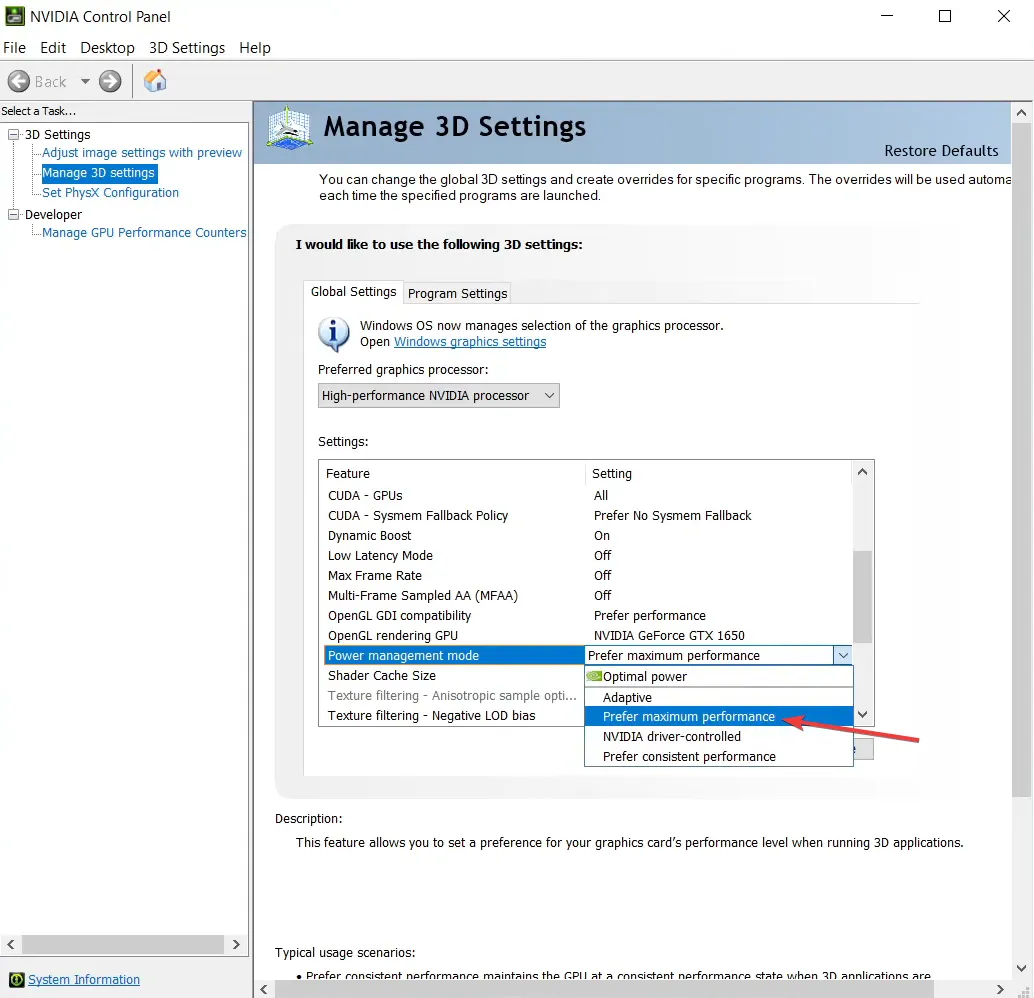Click the NVIDIA Control Panel title icon
The image size is (1034, 998).
[15, 16]
